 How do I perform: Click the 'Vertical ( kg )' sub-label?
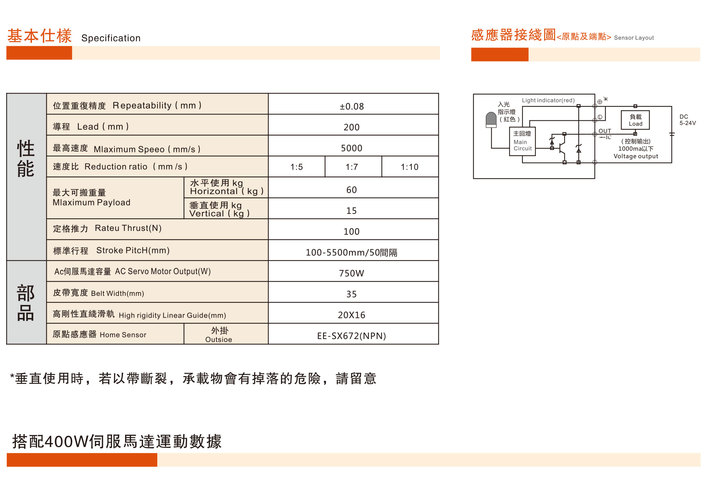point(219,213)
